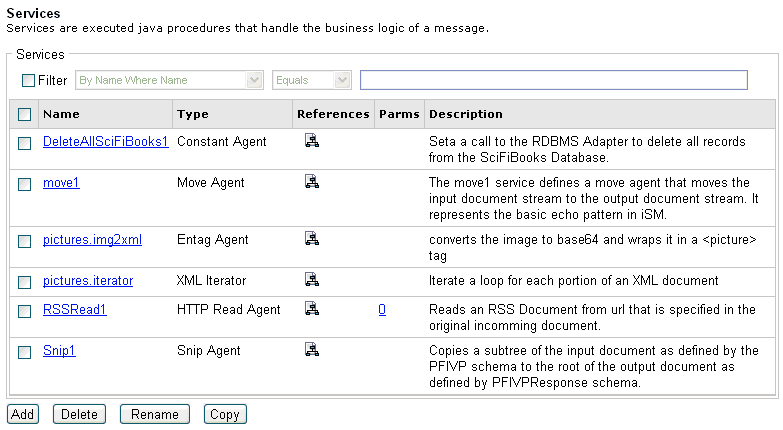View references icon for pictures.img2xml
783x430 pixels.
pyautogui.click(x=312, y=239)
